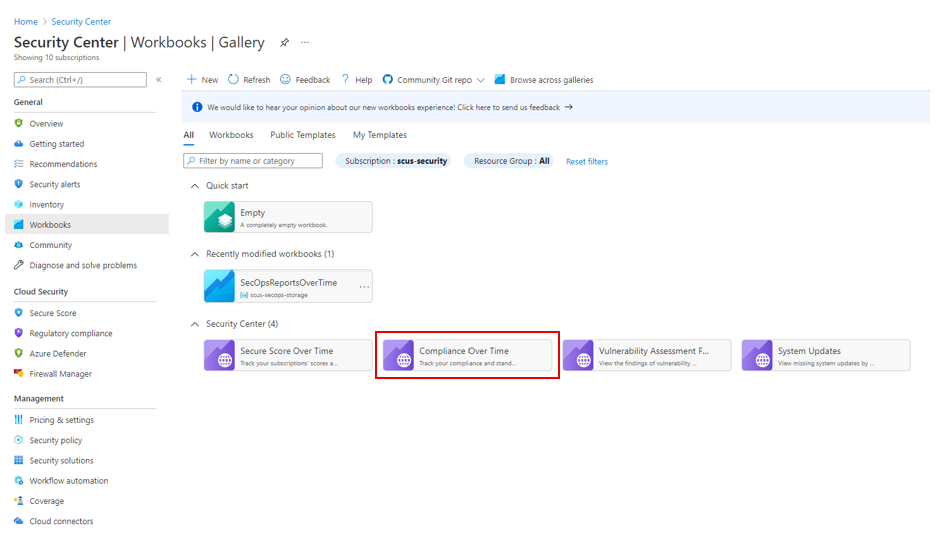
Task: Click Browse across galleries
Action: coord(544,80)
